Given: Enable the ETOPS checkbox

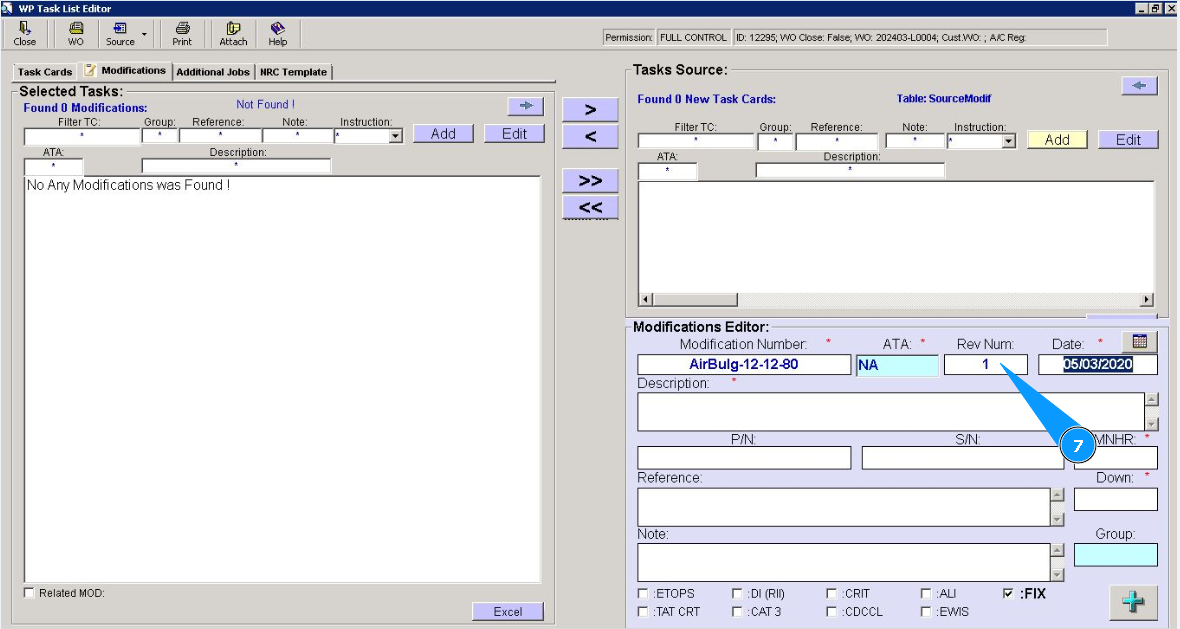Looking at the screenshot, I should tap(643, 593).
